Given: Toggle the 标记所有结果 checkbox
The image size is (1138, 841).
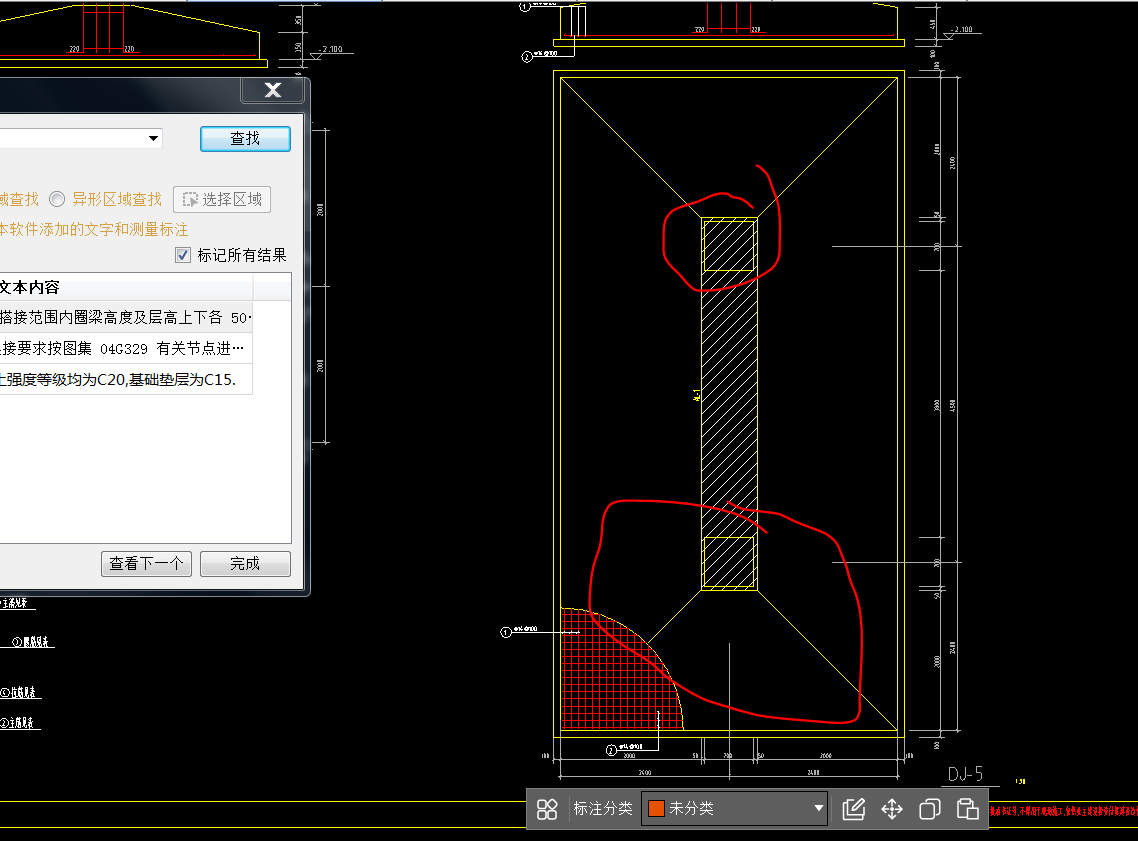Looking at the screenshot, I should (183, 255).
